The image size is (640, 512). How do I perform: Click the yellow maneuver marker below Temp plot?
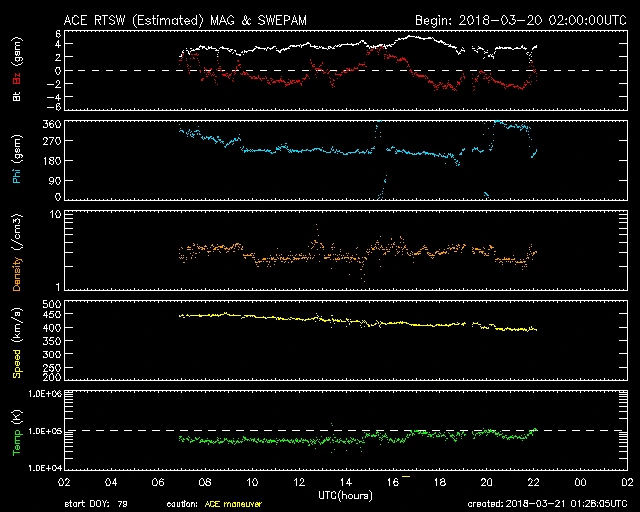click(405, 477)
